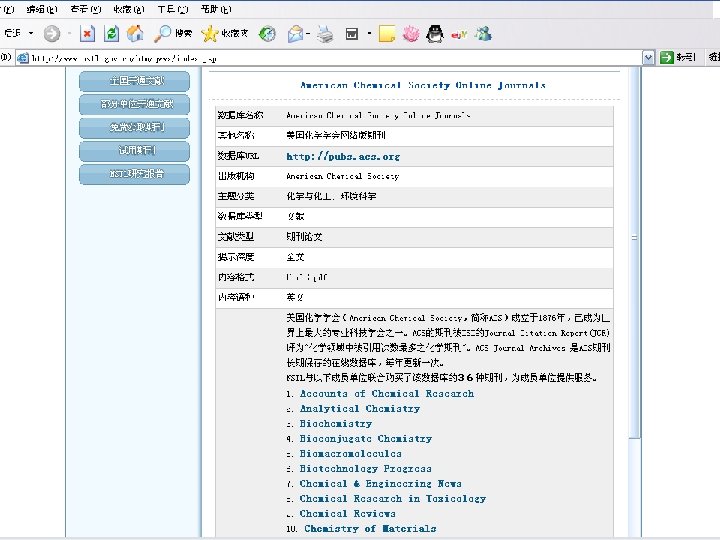The height and width of the screenshot is (540, 720).
Task: Open Chemical Research in Toxicology link
Action: (x=393, y=499)
